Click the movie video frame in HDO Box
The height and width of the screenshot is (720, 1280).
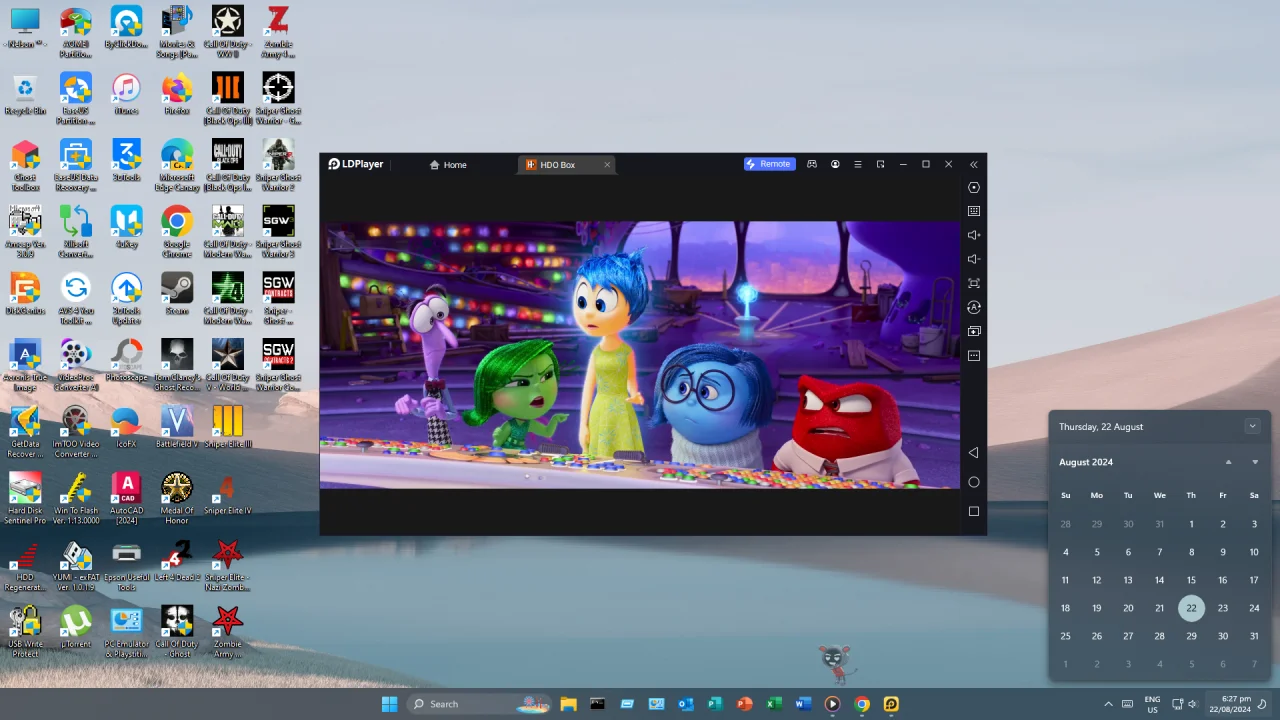640,355
